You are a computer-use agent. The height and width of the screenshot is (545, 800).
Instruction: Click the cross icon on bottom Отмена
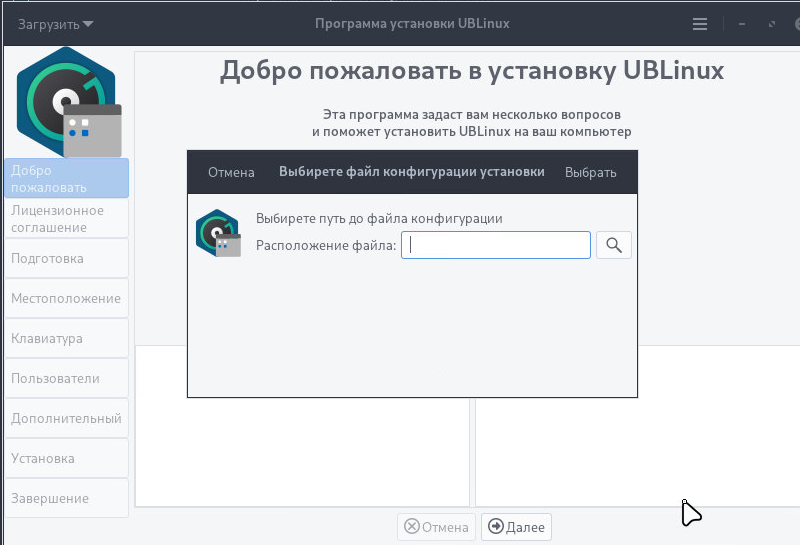point(412,526)
